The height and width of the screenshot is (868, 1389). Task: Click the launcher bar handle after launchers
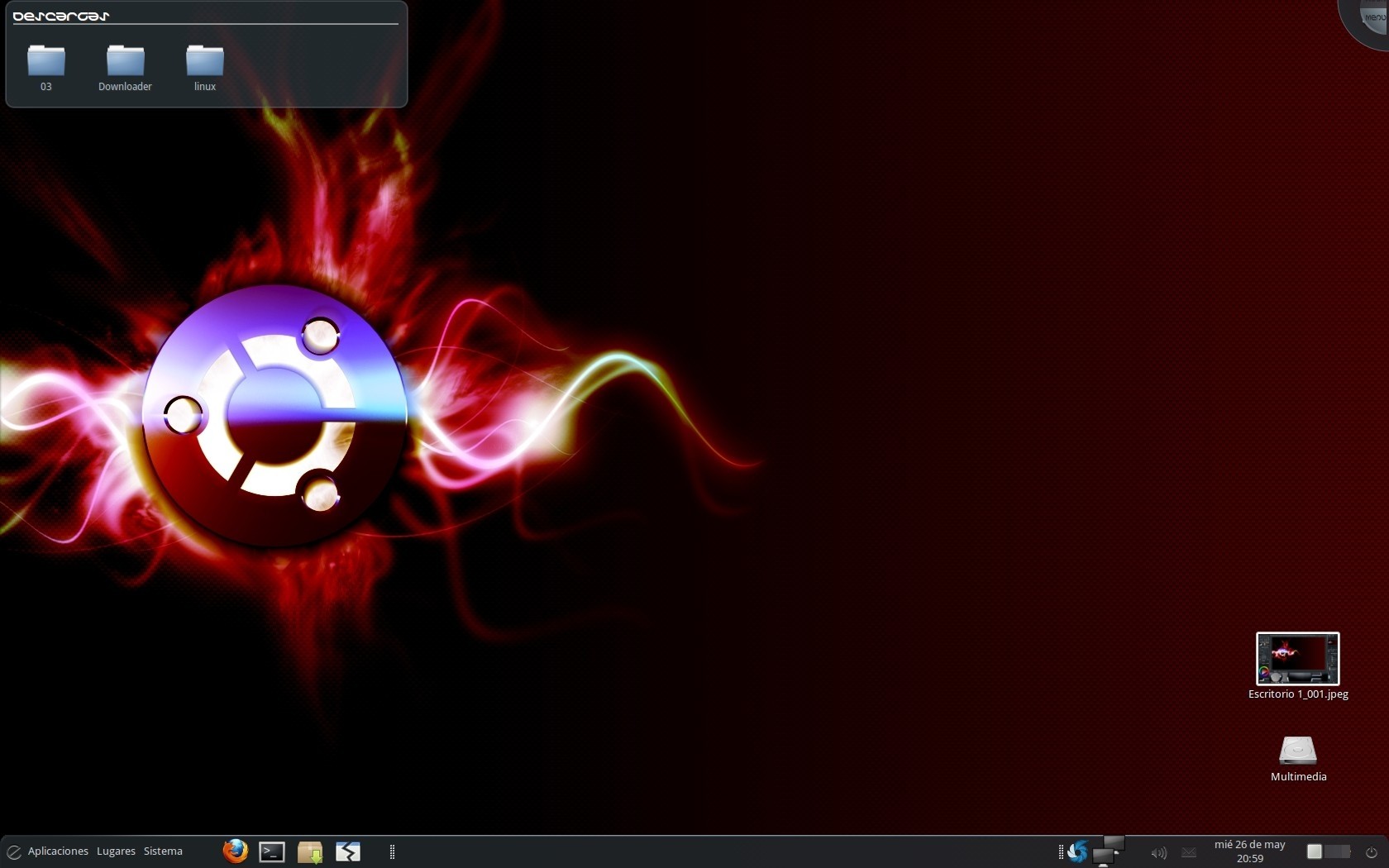pyautogui.click(x=392, y=852)
